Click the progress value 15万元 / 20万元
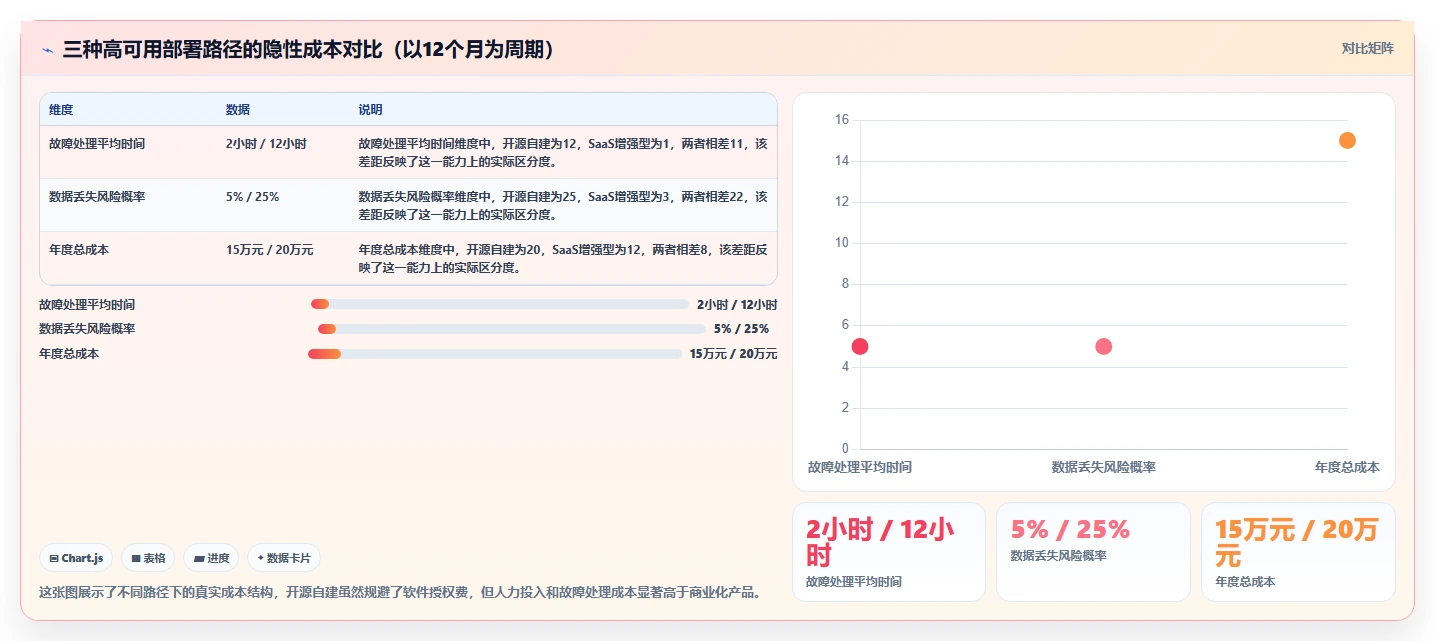Viewport: 1435px width, 641px height. [733, 354]
